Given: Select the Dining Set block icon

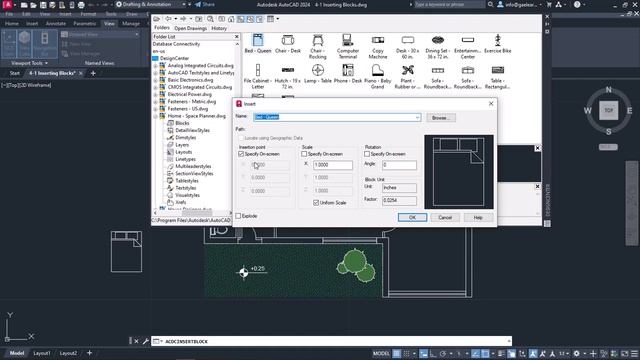Looking at the screenshot, I should coord(438,40).
